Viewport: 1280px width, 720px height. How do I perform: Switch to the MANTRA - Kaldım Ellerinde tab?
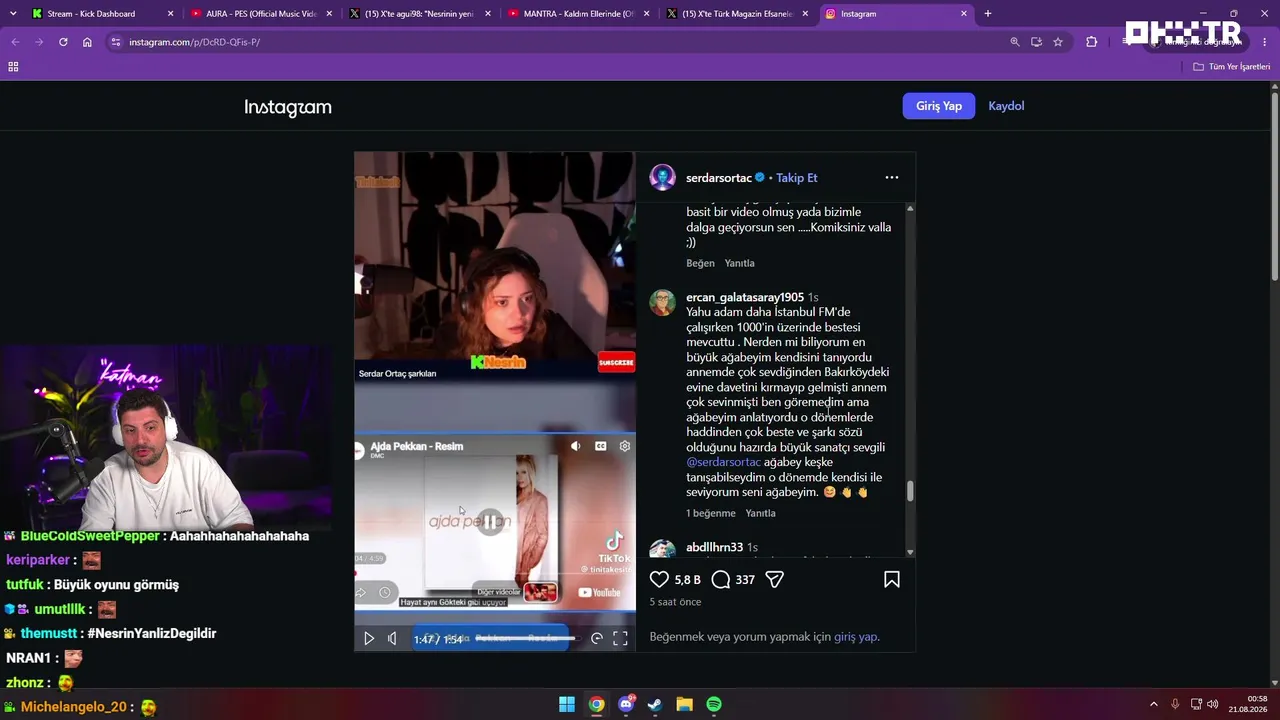click(579, 14)
